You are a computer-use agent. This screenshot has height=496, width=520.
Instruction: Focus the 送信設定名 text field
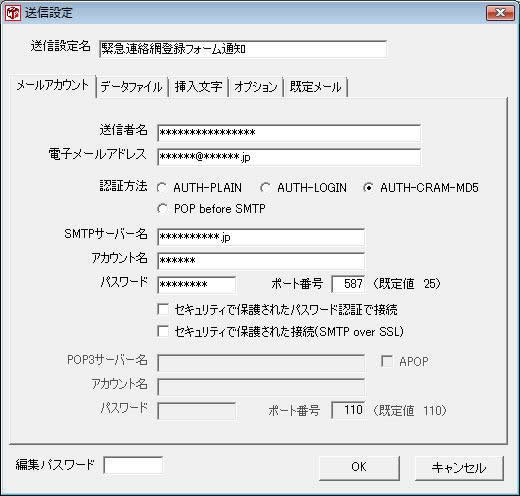pyautogui.click(x=243, y=49)
